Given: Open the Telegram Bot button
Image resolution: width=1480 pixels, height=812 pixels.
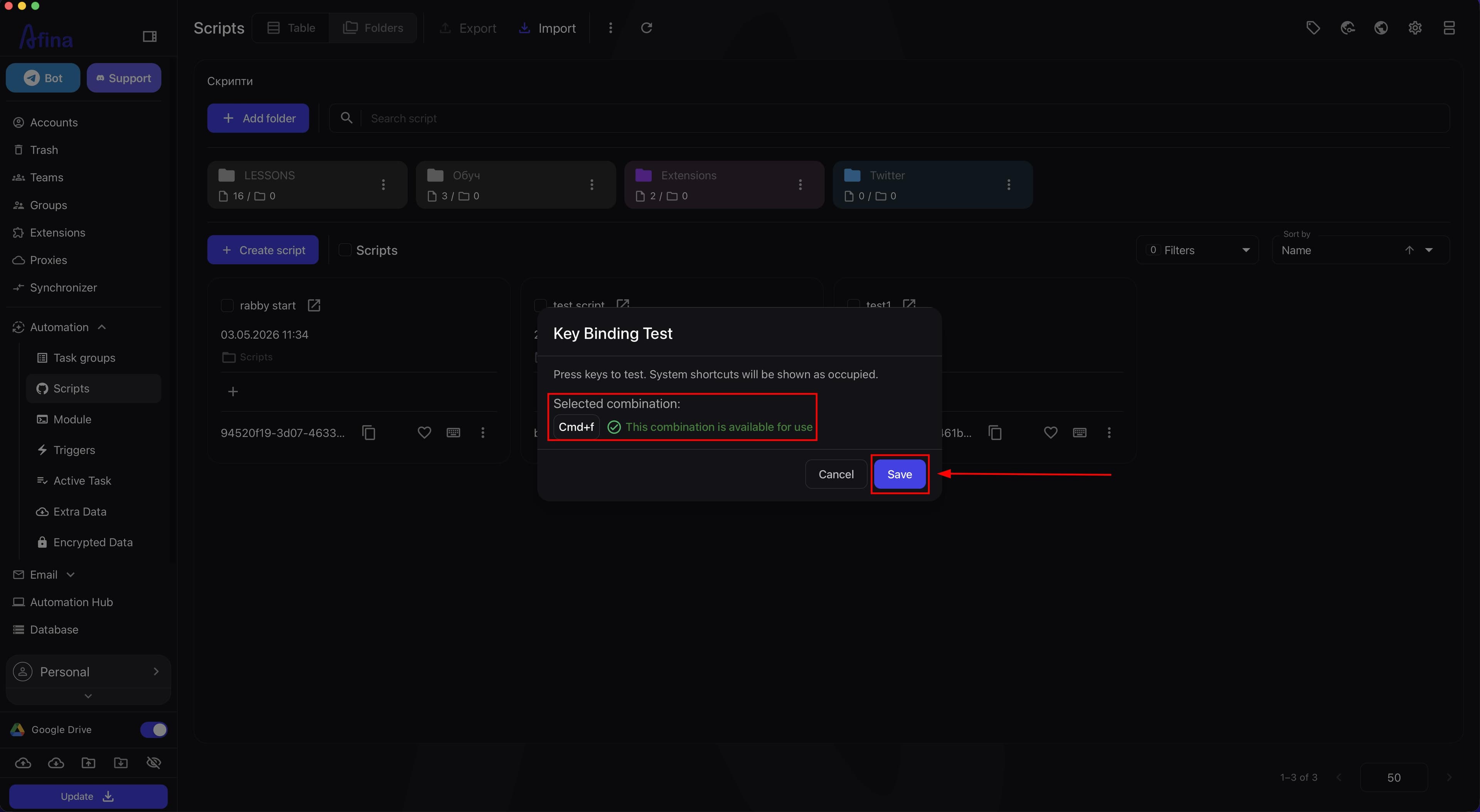Looking at the screenshot, I should (x=43, y=78).
